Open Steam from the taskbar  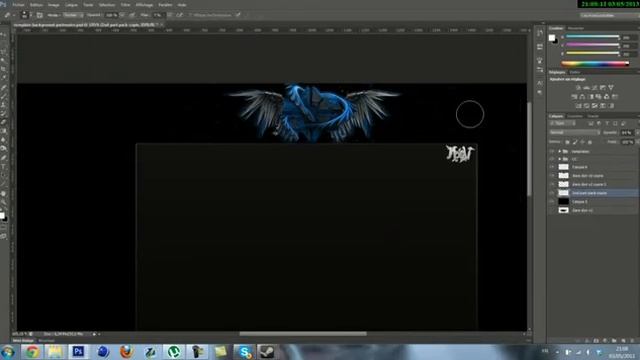pyautogui.click(x=267, y=351)
